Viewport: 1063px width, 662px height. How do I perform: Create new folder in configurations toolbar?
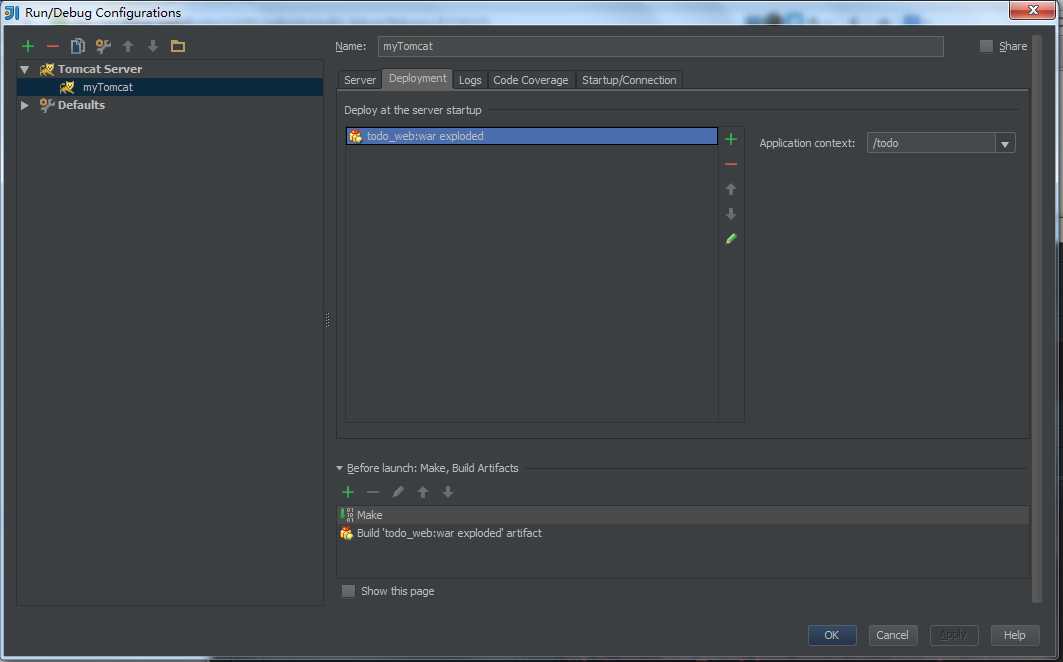tap(178, 46)
